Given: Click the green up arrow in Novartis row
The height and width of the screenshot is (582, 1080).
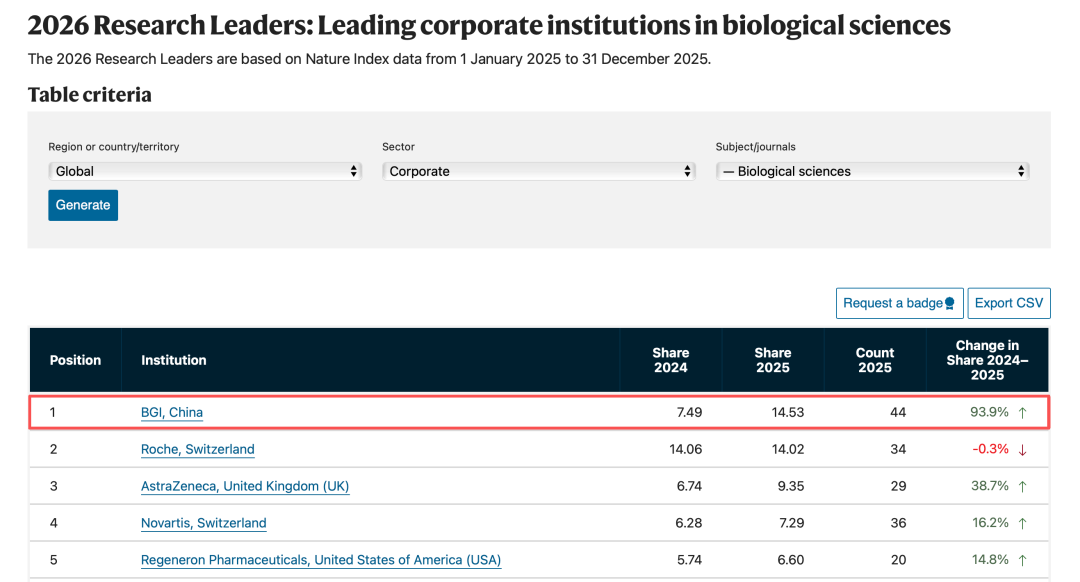Looking at the screenshot, I should 1022,523.
